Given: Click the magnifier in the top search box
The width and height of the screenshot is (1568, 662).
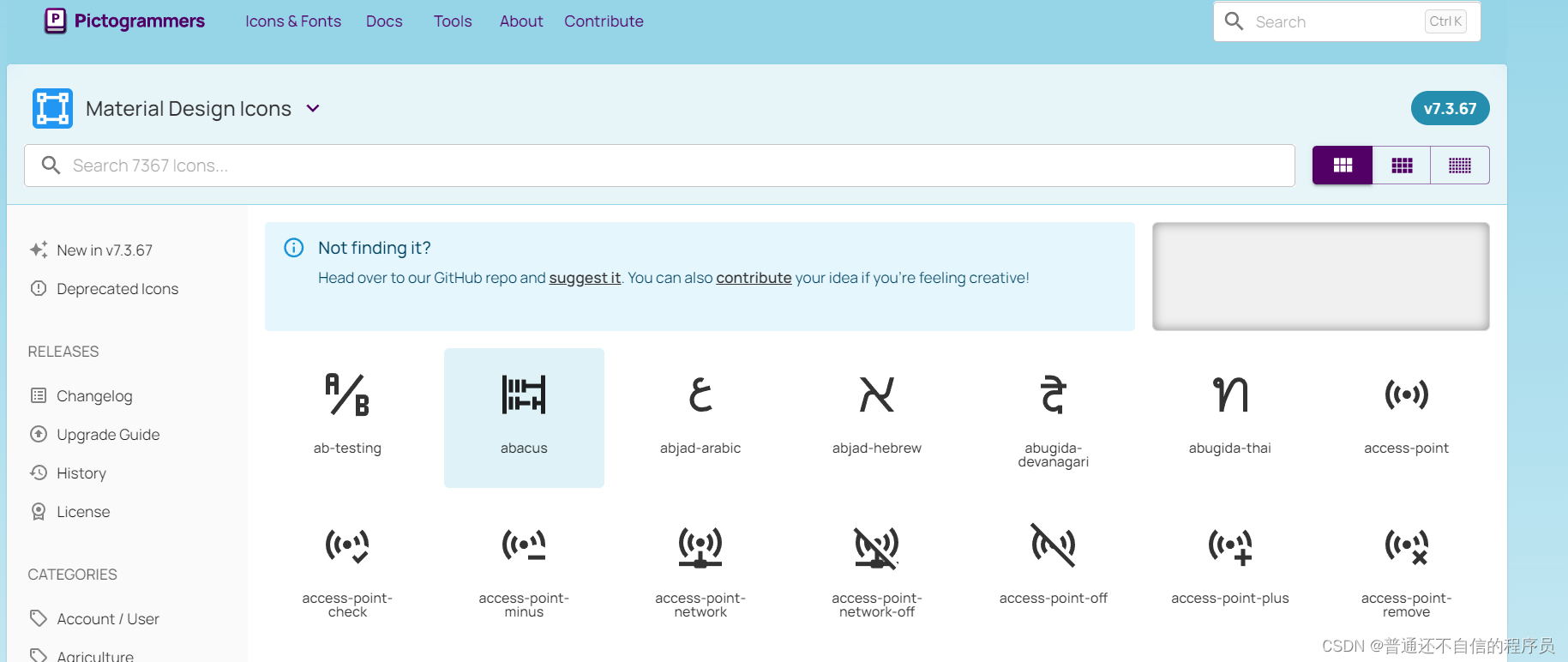Looking at the screenshot, I should coord(1234,21).
